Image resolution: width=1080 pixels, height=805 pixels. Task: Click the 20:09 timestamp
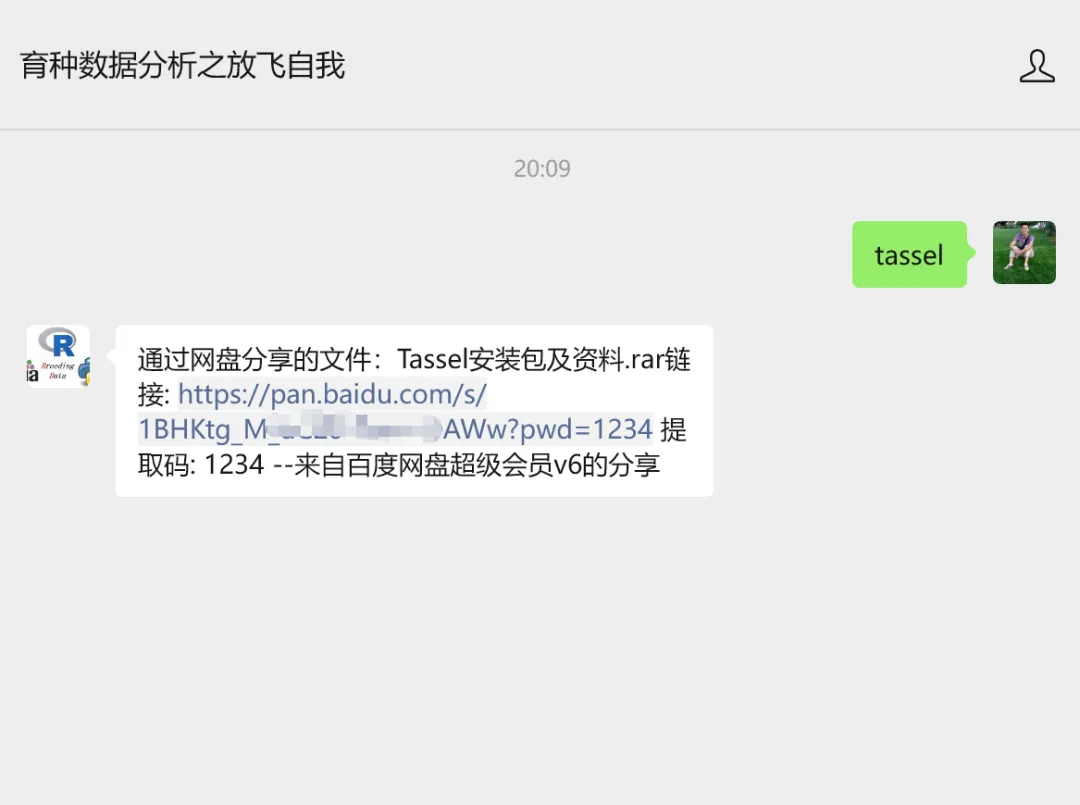(542, 169)
